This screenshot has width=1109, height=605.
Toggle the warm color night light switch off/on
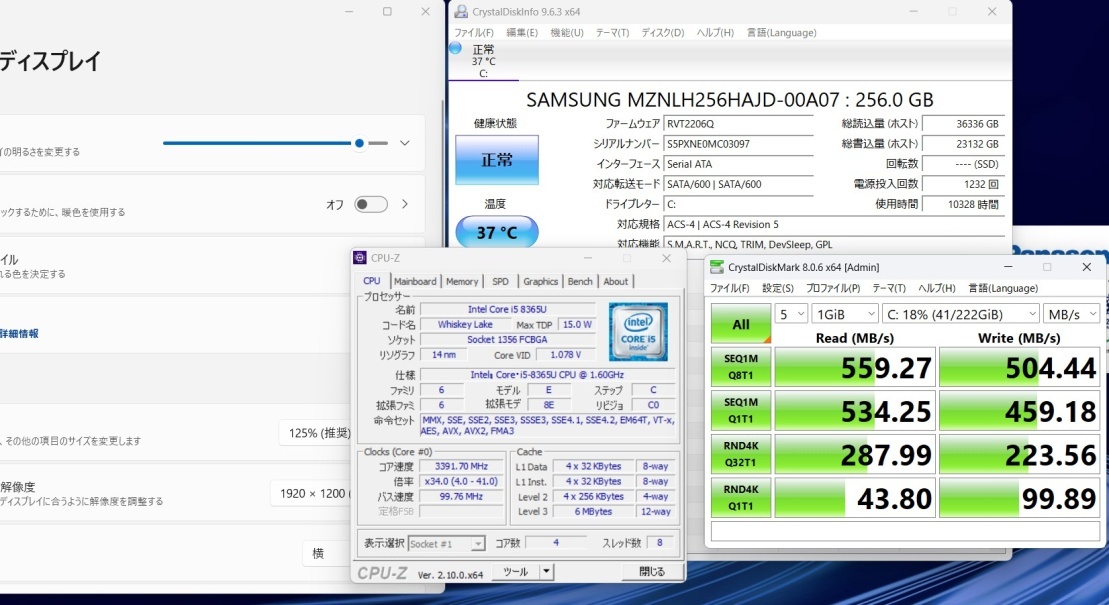[x=371, y=204]
